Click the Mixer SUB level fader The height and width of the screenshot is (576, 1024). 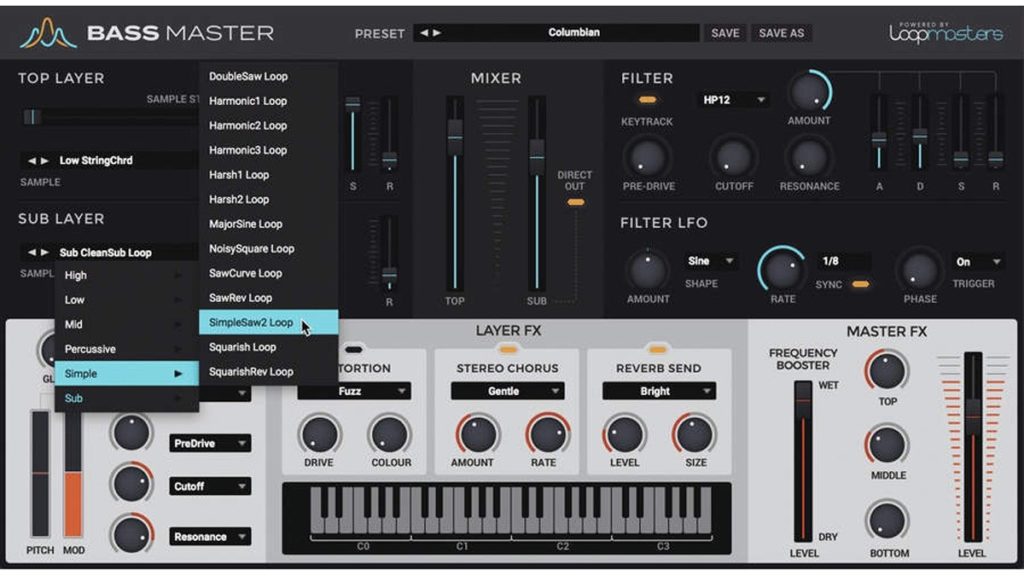tap(537, 151)
